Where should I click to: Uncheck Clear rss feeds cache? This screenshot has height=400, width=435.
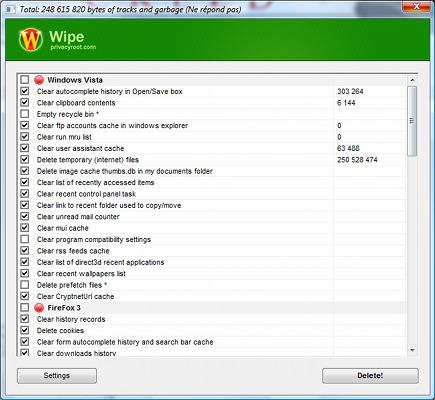tap(25, 250)
